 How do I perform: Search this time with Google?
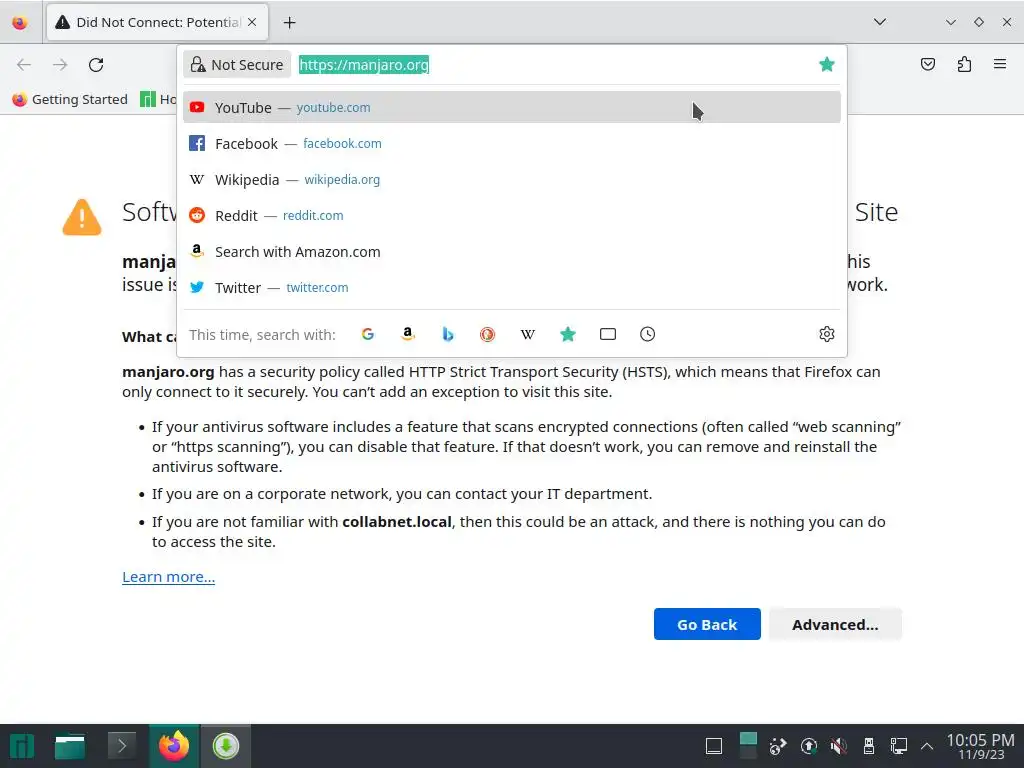368,334
